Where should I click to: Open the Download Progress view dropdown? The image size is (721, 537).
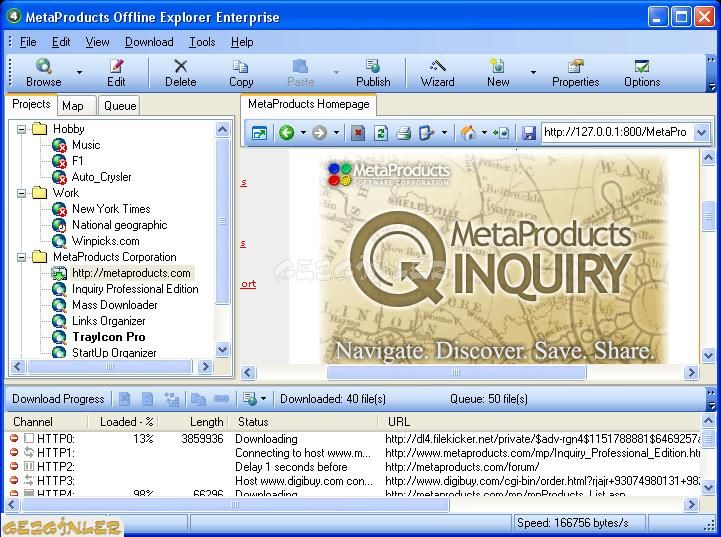point(263,399)
